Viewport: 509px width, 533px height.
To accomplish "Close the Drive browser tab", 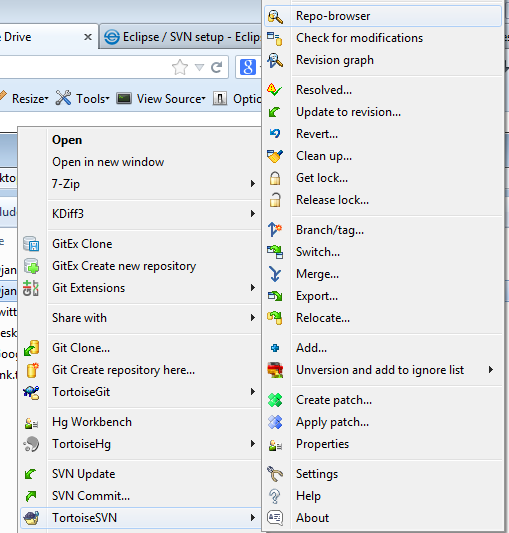I will point(88,37).
